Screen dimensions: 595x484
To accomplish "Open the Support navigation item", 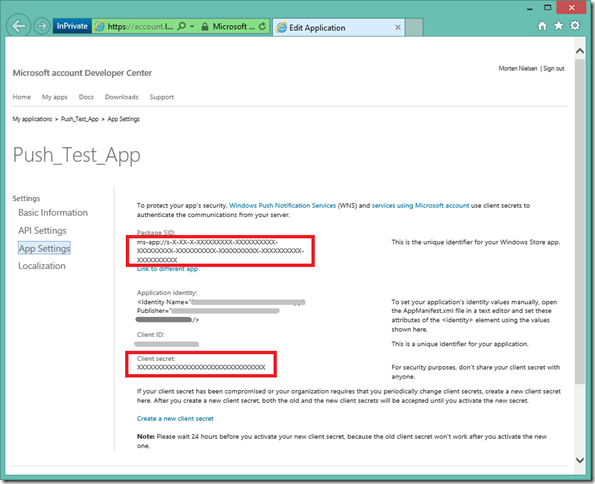I will pyautogui.click(x=162, y=97).
